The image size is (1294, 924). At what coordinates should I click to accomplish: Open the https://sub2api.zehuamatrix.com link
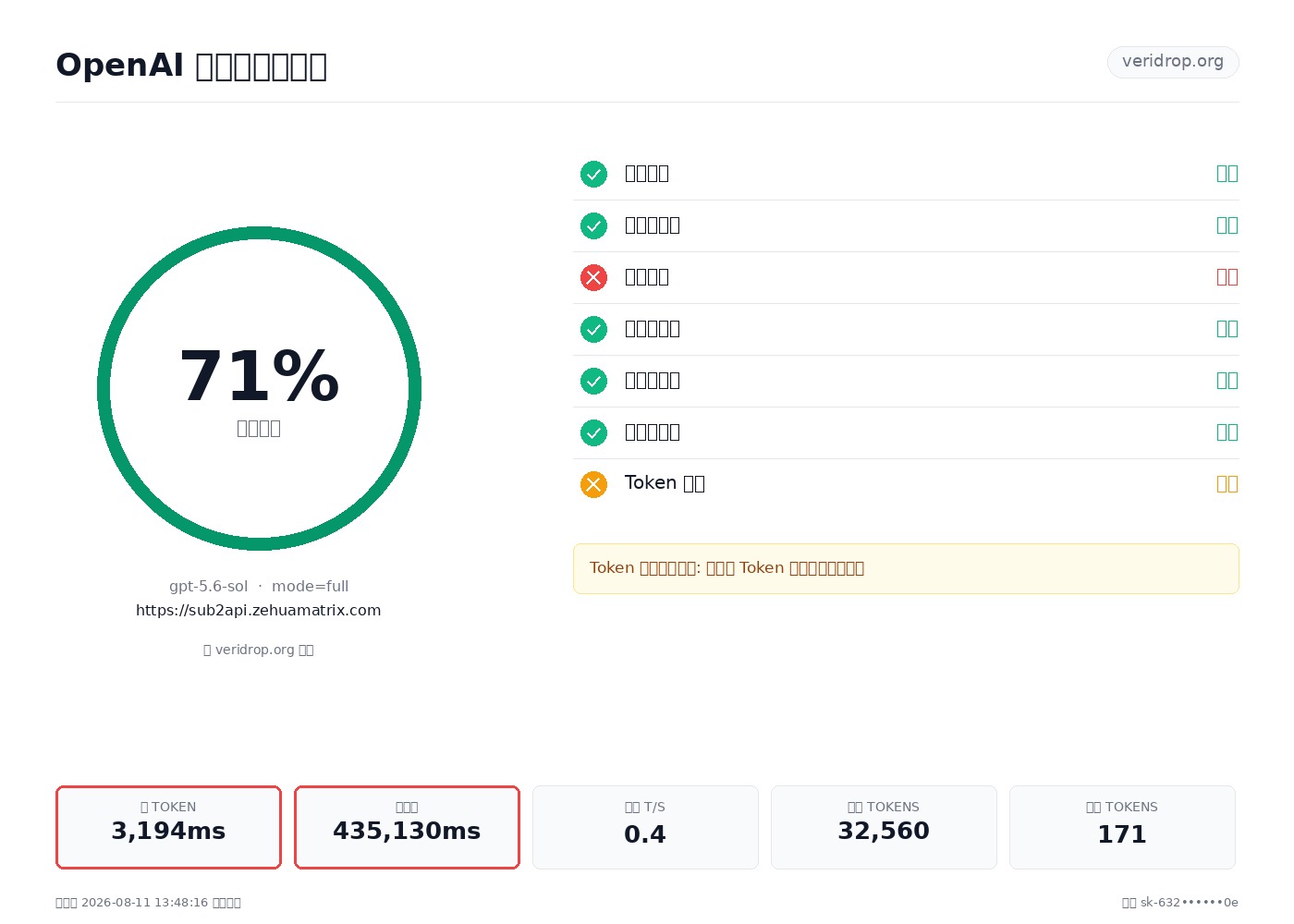pos(259,611)
